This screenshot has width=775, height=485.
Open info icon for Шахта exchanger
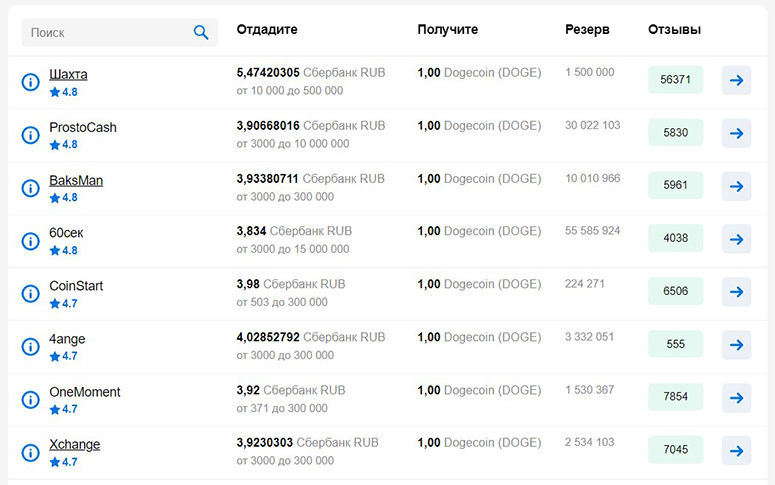[31, 82]
